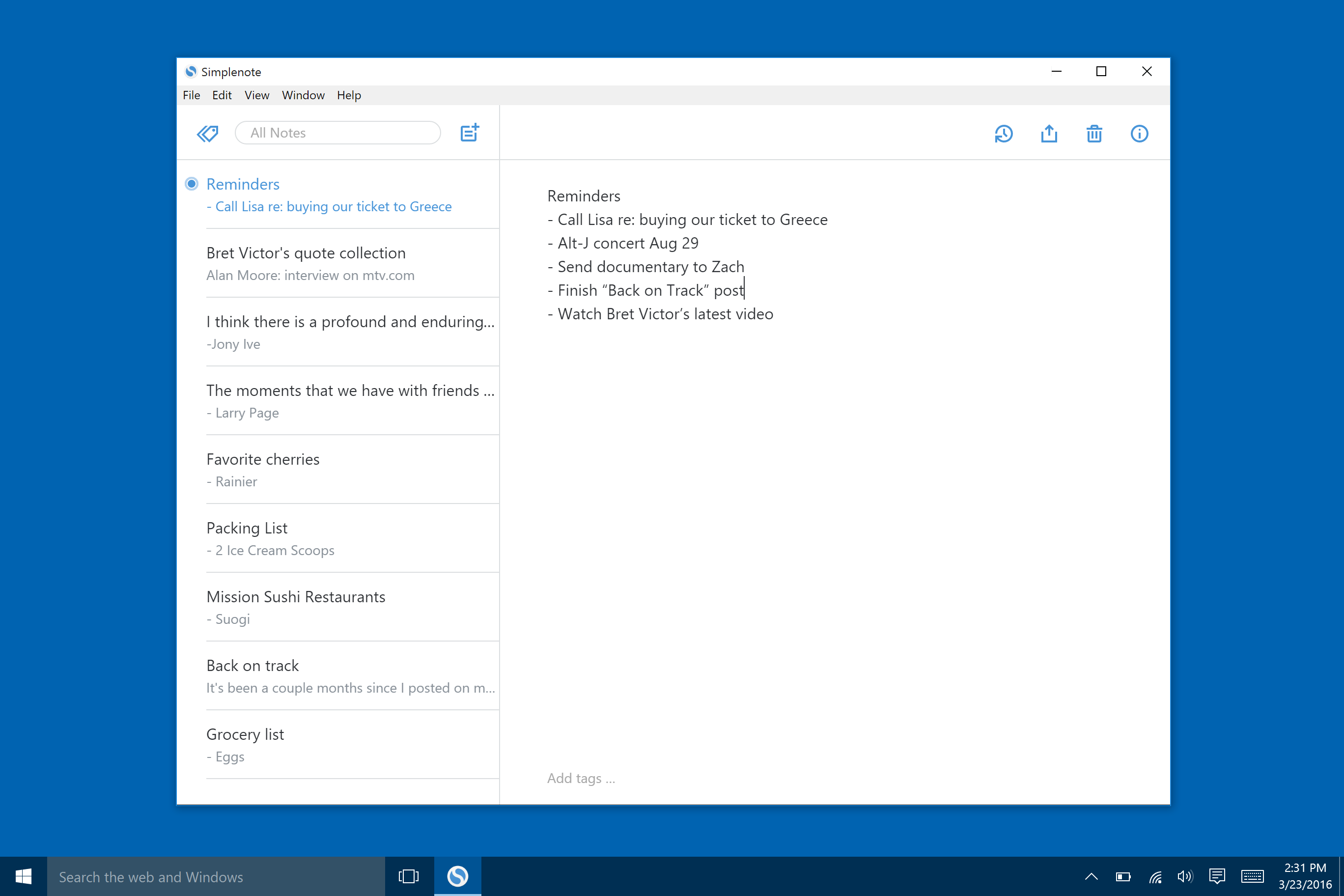Open note revision history
Screen dimensions: 1344x896
[x=1004, y=134]
